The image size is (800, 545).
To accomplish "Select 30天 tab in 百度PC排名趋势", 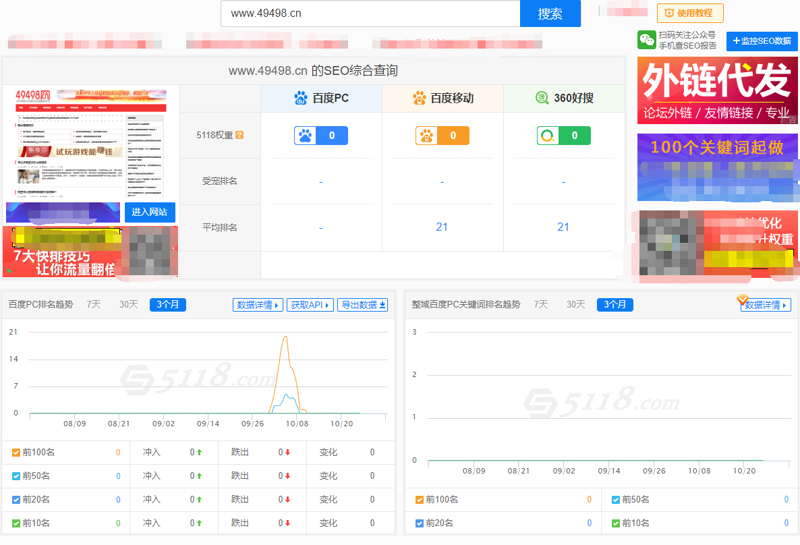I will (x=129, y=305).
